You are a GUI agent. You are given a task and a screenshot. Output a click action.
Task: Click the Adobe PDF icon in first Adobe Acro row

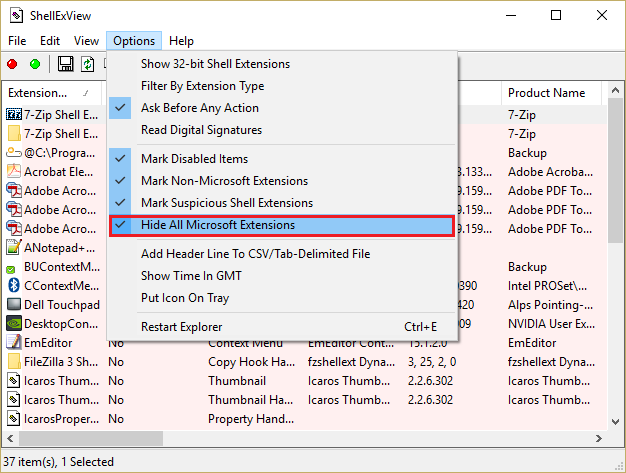point(13,189)
